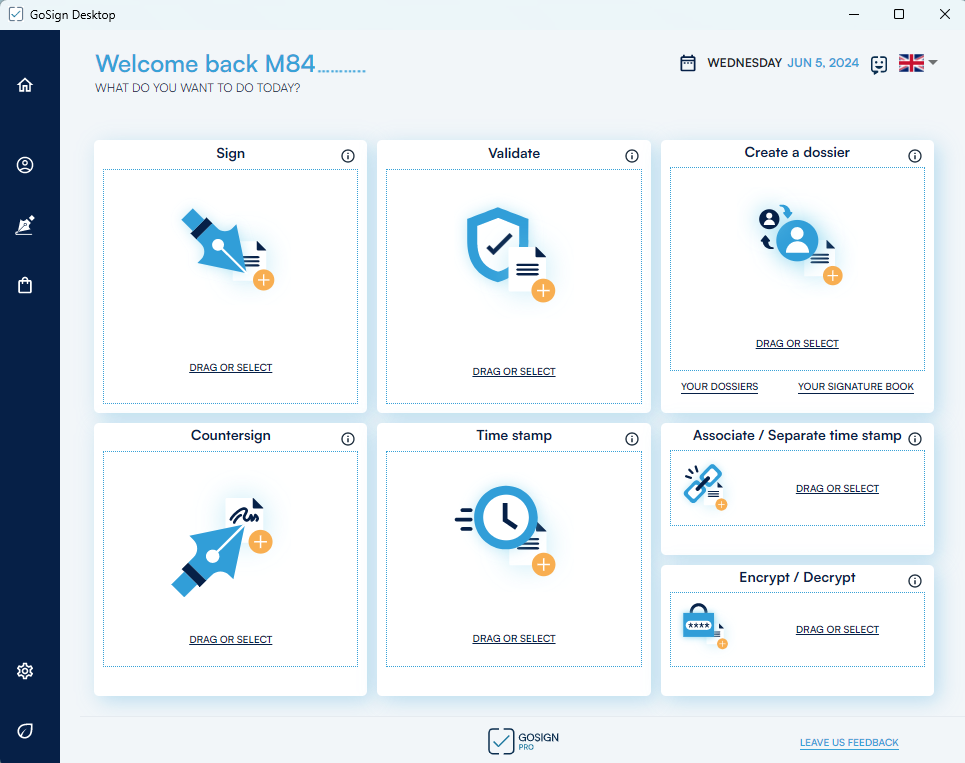Expand the language flag dropdown

pyautogui.click(x=918, y=63)
